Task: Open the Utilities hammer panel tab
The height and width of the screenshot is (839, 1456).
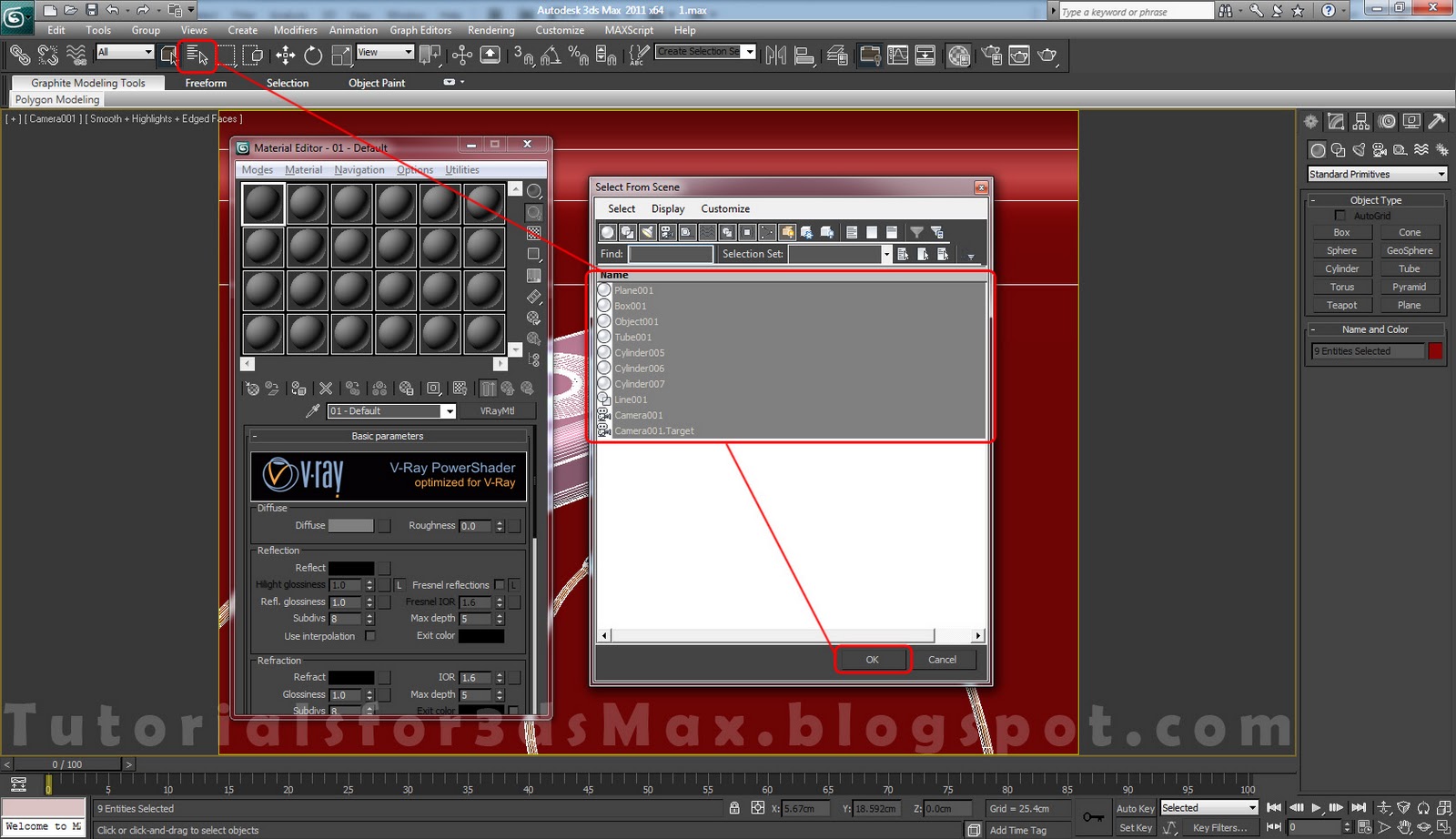Action: tap(1437, 121)
